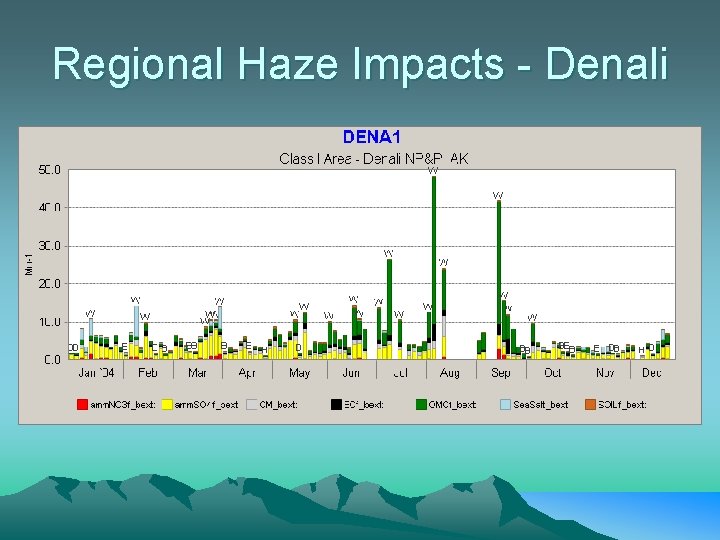This screenshot has height=540, width=720.
Task: Click the Apr month axis label
Action: (x=247, y=373)
